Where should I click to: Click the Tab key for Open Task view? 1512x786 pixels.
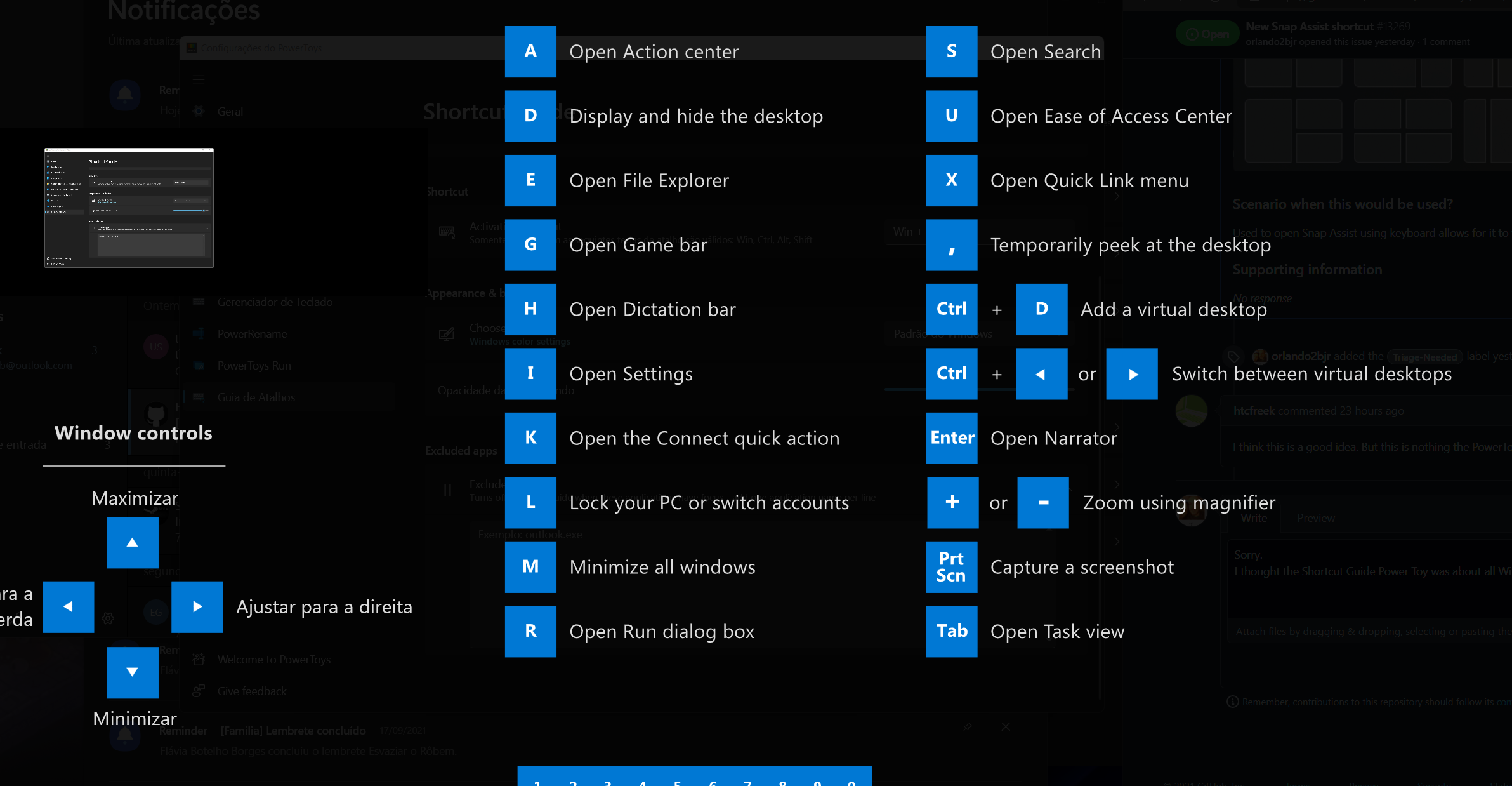coord(951,631)
